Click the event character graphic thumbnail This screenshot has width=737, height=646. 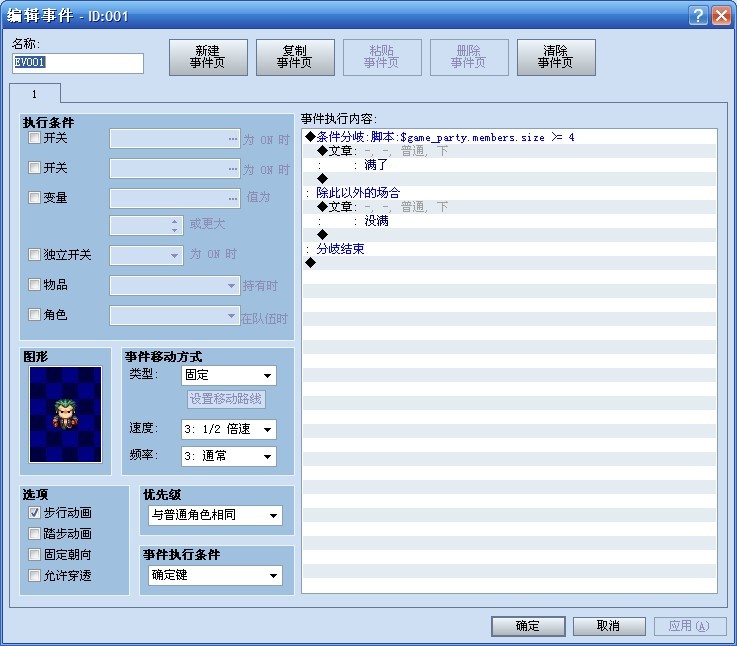tap(65, 414)
